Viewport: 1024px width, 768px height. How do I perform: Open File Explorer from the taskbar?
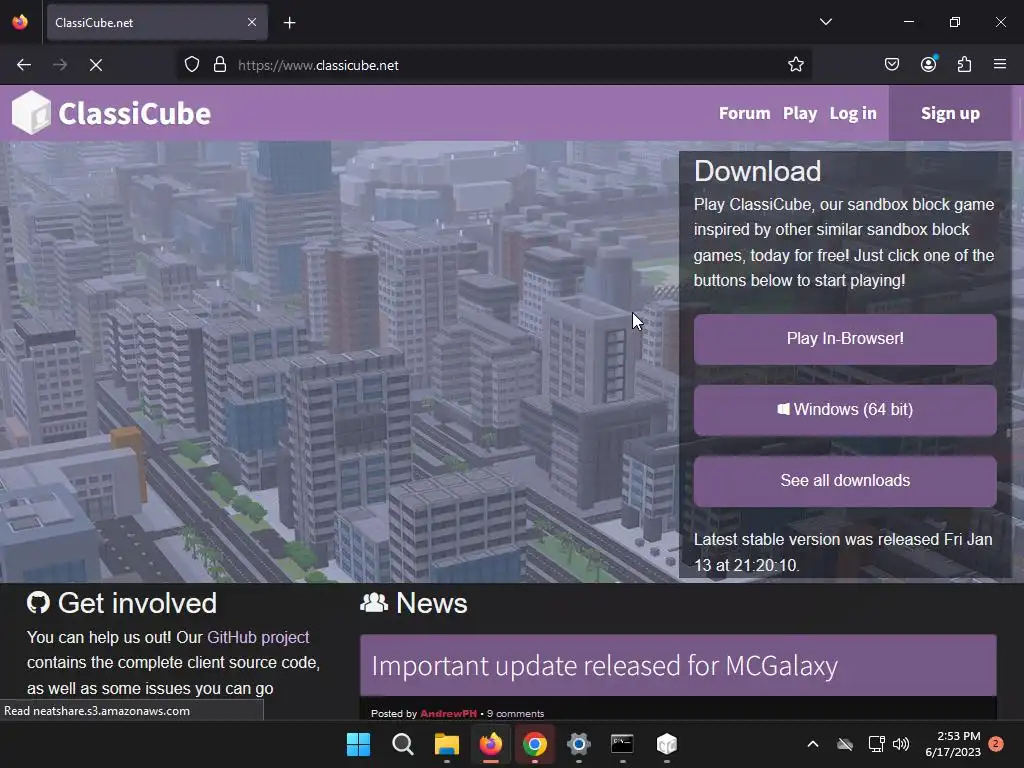coord(447,744)
